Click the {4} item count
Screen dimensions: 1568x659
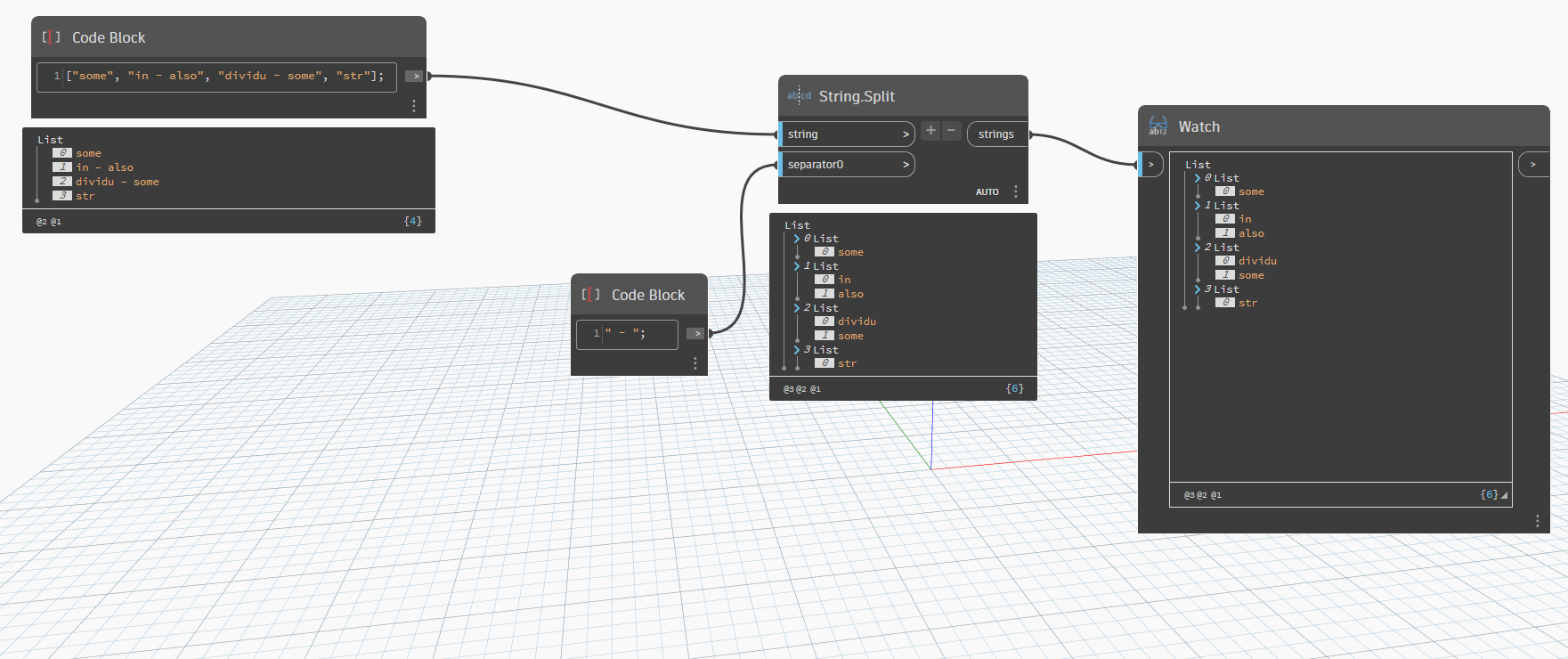tap(413, 221)
